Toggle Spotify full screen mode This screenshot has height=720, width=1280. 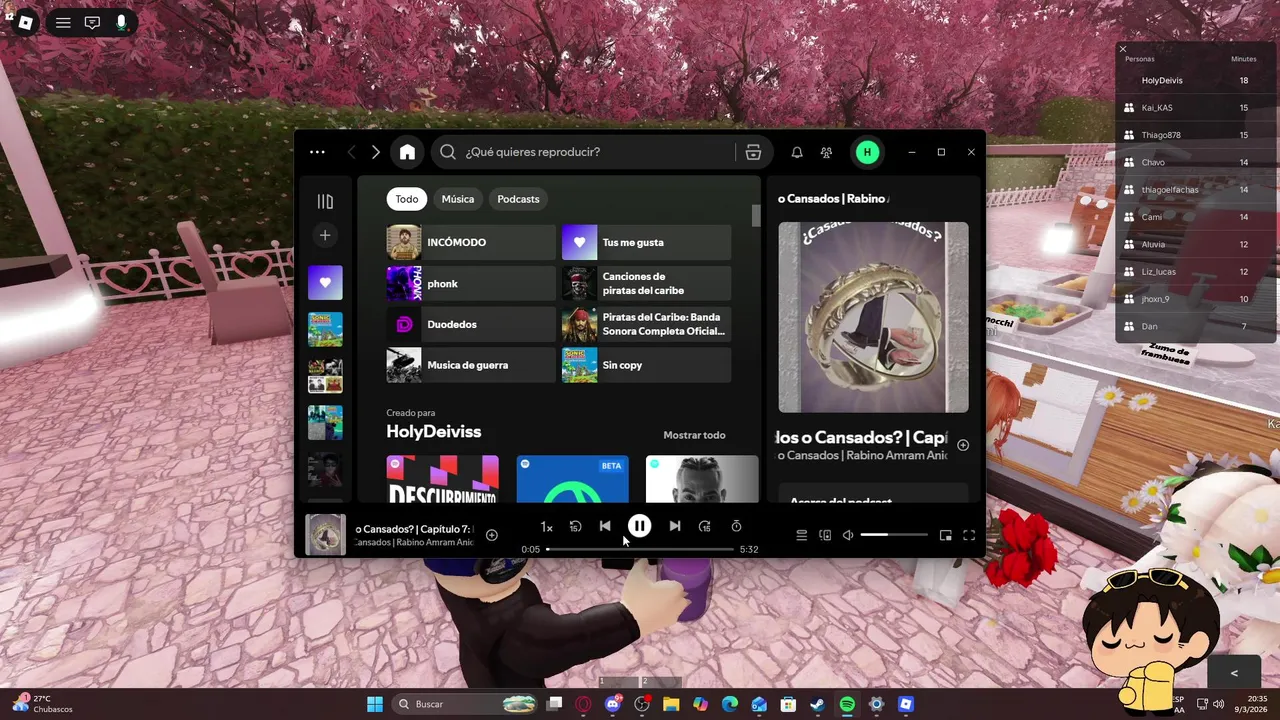pos(969,535)
